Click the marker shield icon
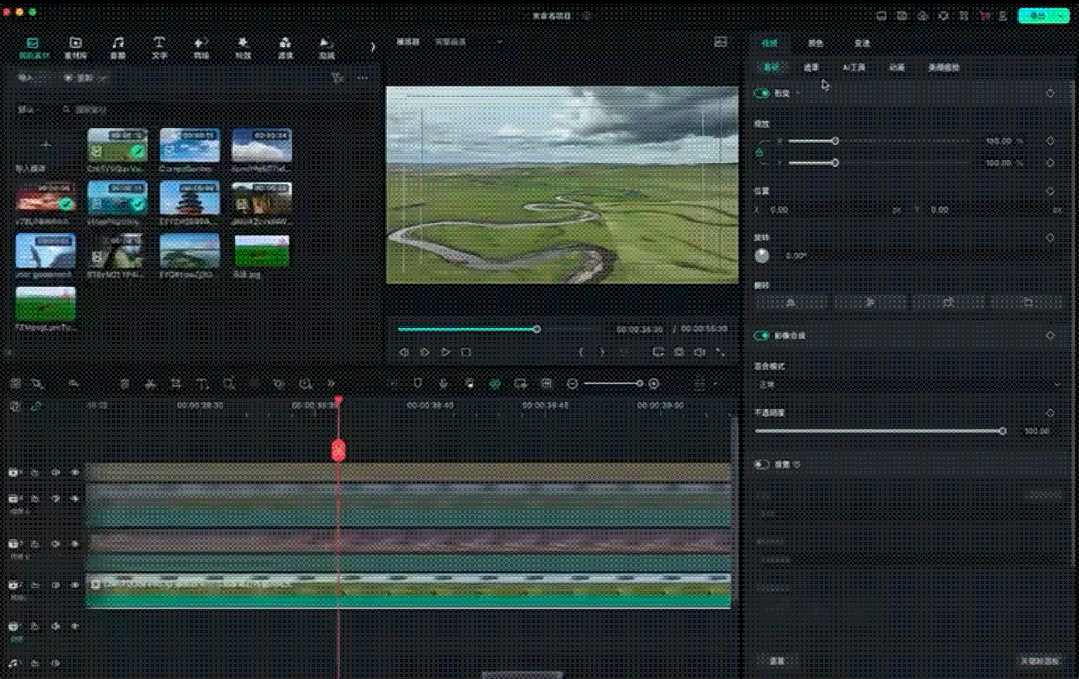This screenshot has height=679, width=1079. point(418,383)
